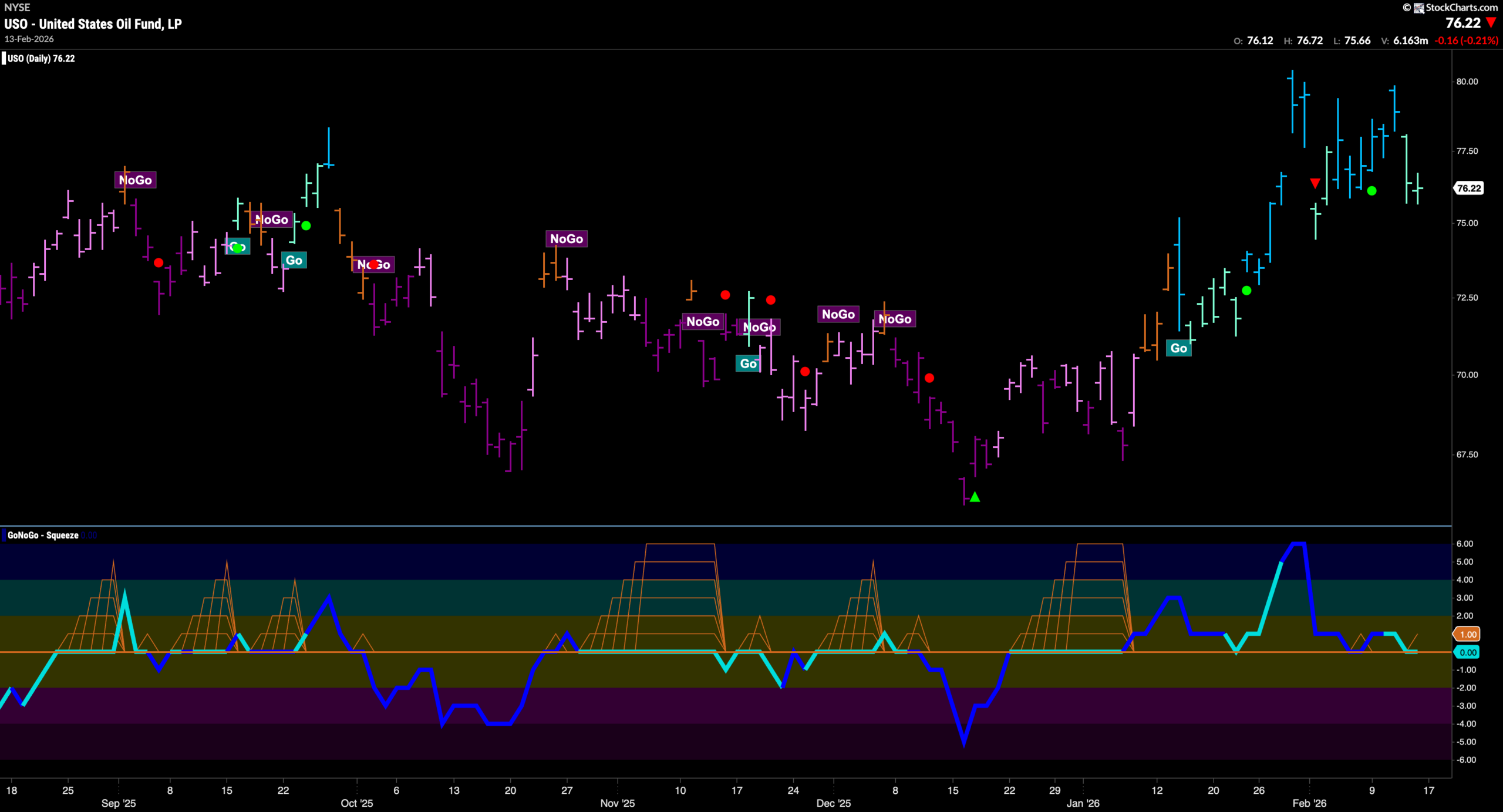
Task: Click the USO (Daily) 76.22 legend
Action: click(41, 58)
